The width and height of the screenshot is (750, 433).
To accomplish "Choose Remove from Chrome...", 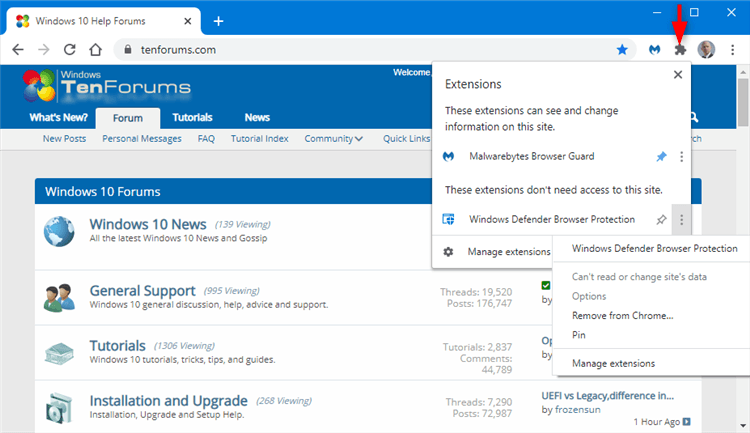I will coord(622,316).
